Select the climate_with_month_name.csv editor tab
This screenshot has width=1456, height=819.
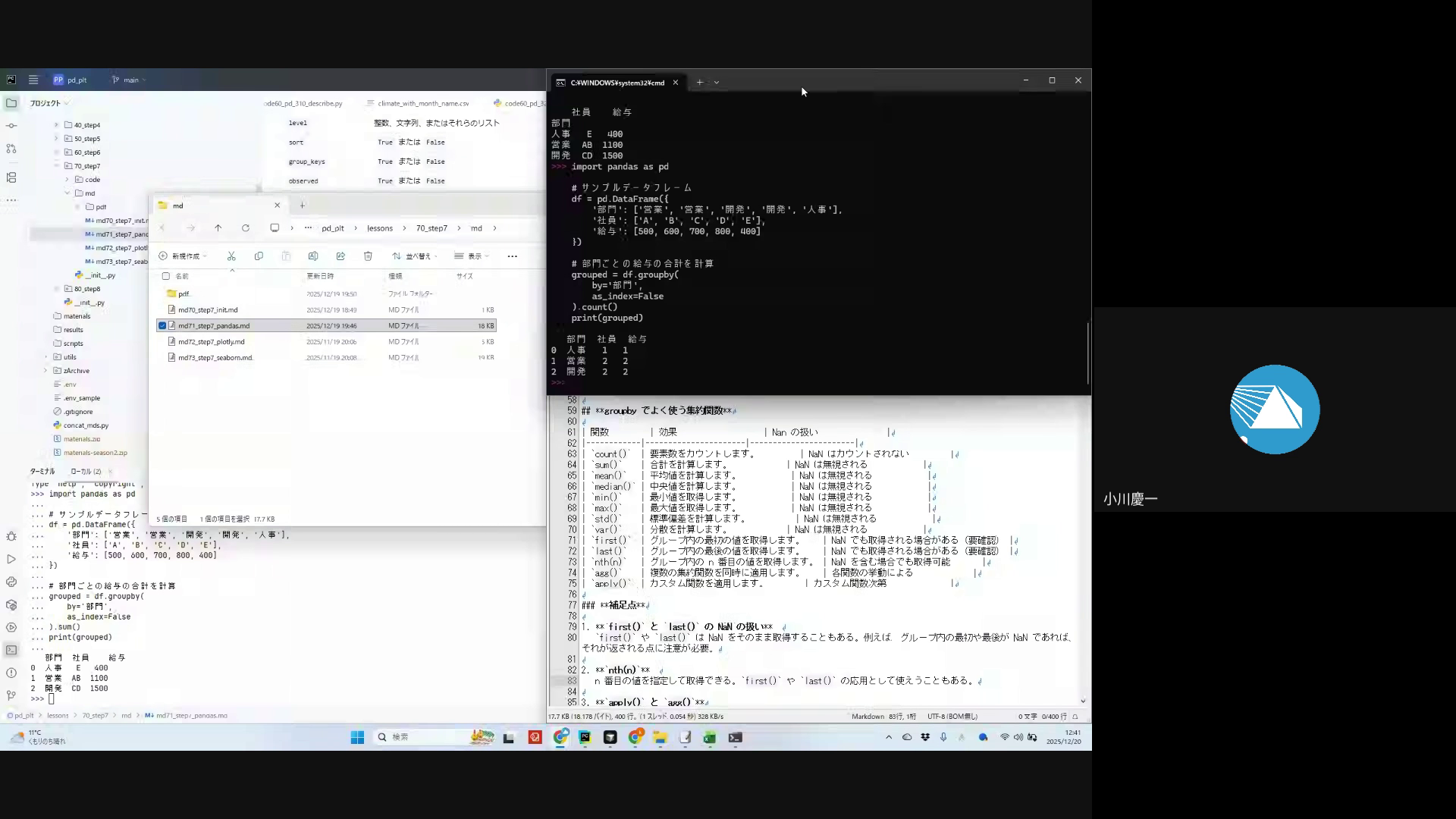tap(422, 103)
